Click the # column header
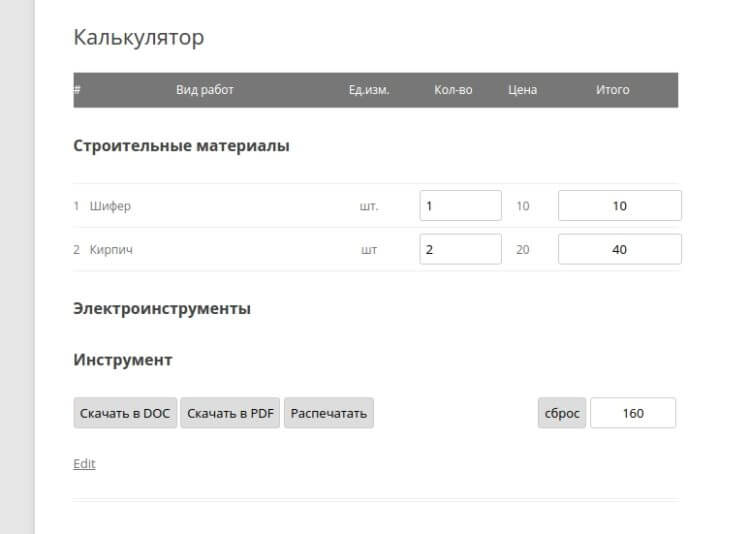Screen dimensions: 750x534 point(77,90)
